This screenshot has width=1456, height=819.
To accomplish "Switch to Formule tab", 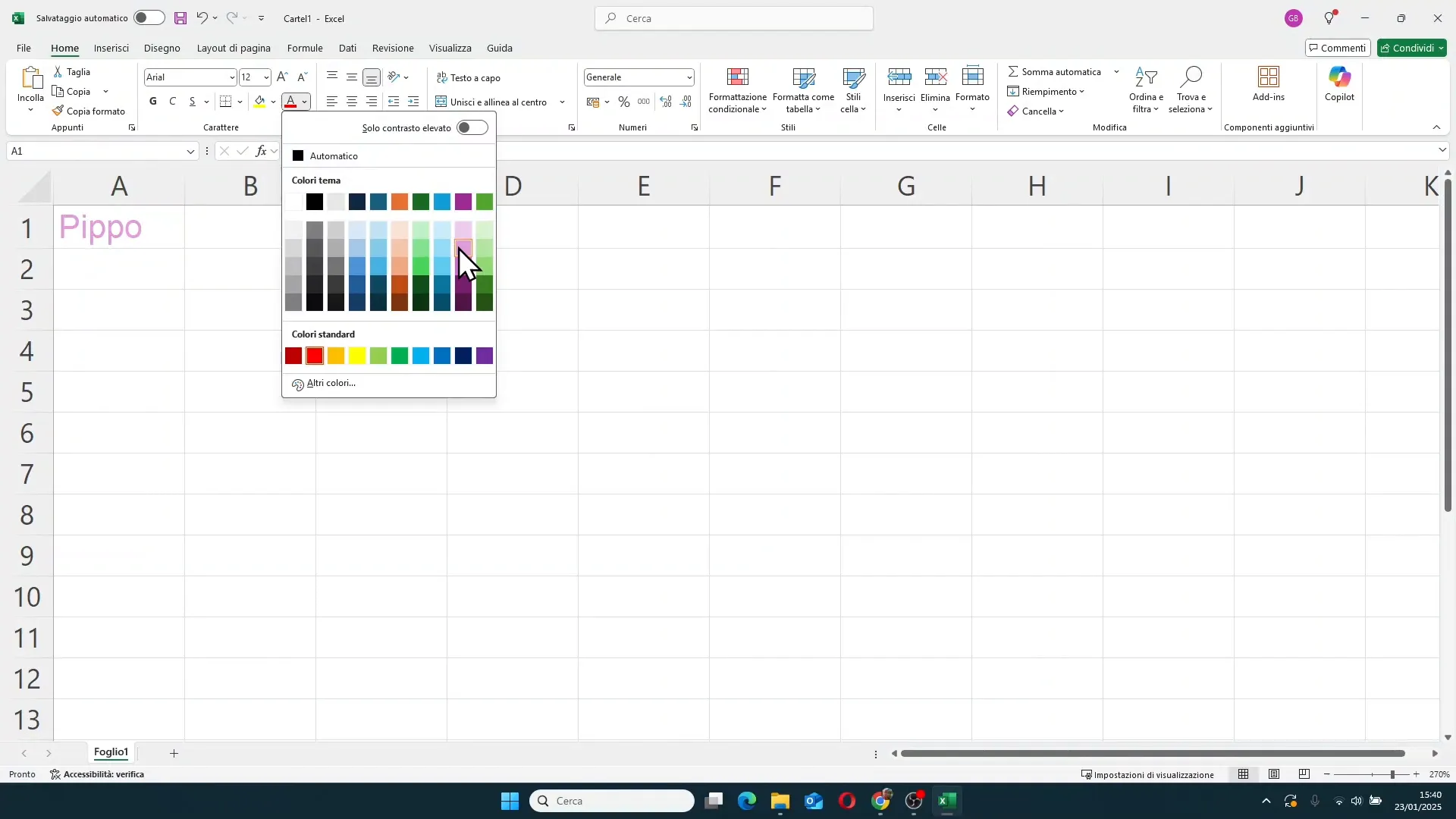I will coord(305,48).
